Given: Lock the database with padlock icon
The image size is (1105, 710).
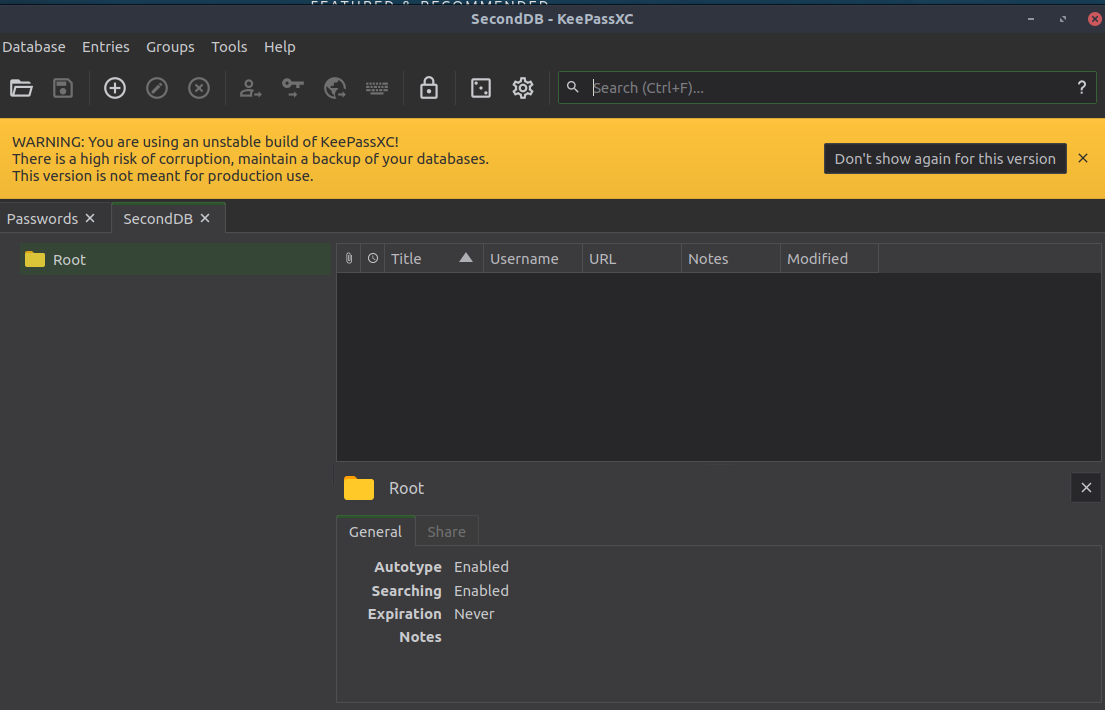Looking at the screenshot, I should point(428,88).
